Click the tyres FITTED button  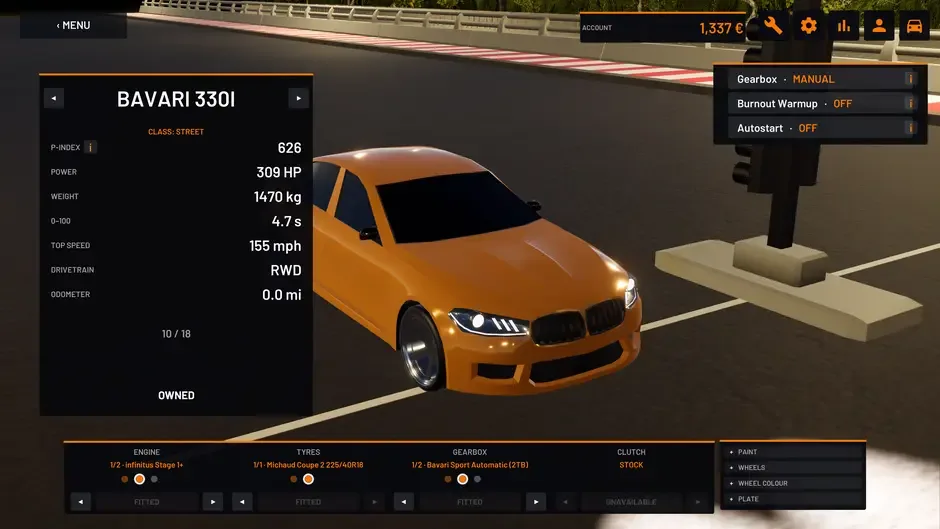click(x=308, y=502)
